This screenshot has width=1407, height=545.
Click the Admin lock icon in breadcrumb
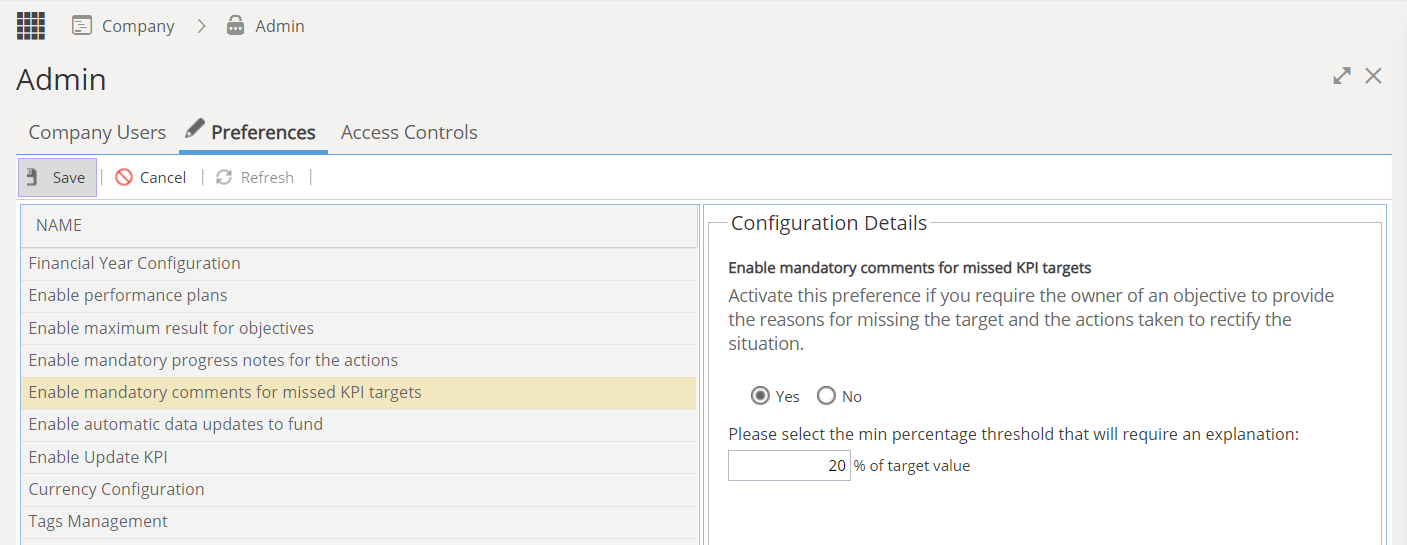(x=235, y=25)
